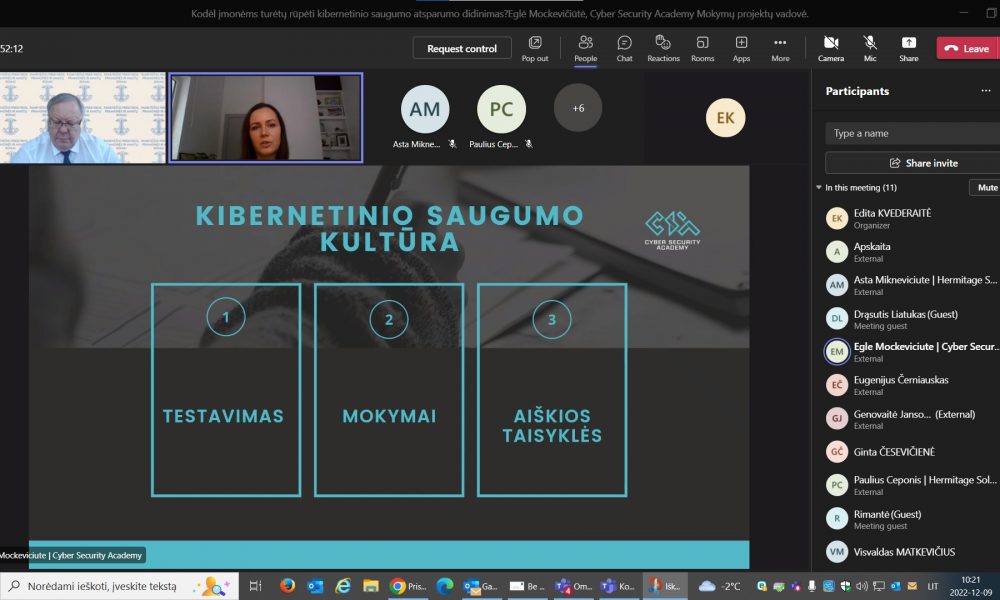The image size is (1000, 600).
Task: Click the EK self-view avatar
Action: [725, 118]
